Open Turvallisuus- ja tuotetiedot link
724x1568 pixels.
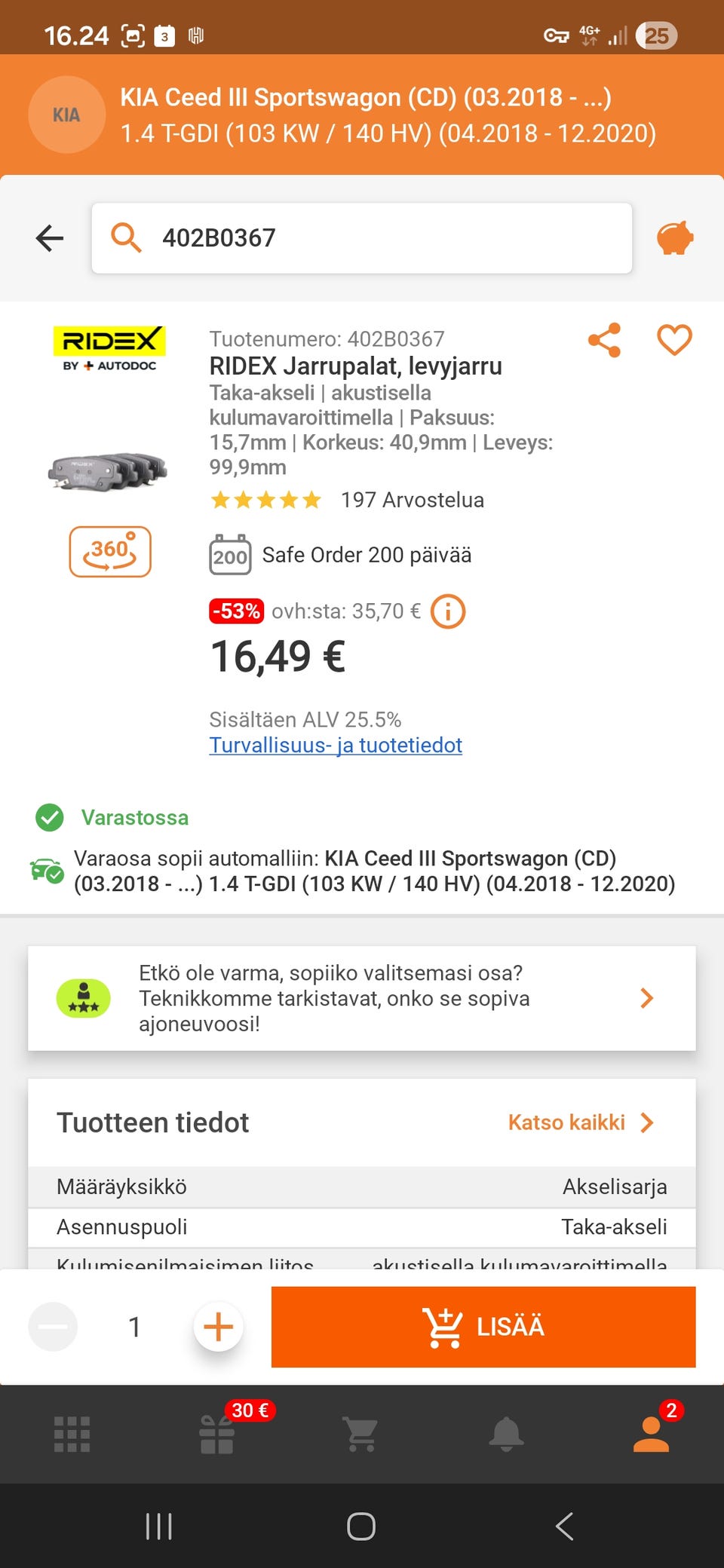coord(336,746)
